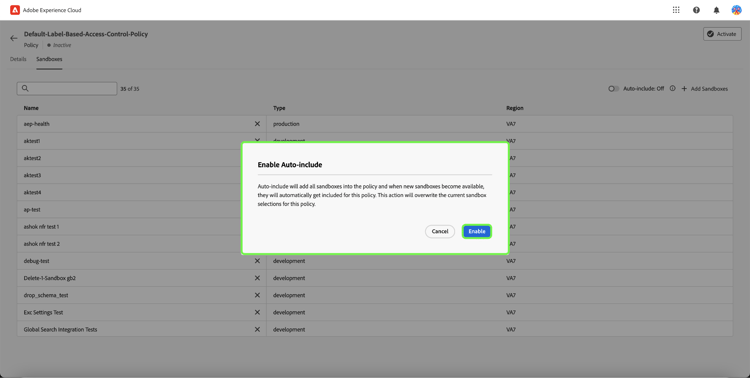
Task: Click the Region column header
Action: (x=515, y=108)
